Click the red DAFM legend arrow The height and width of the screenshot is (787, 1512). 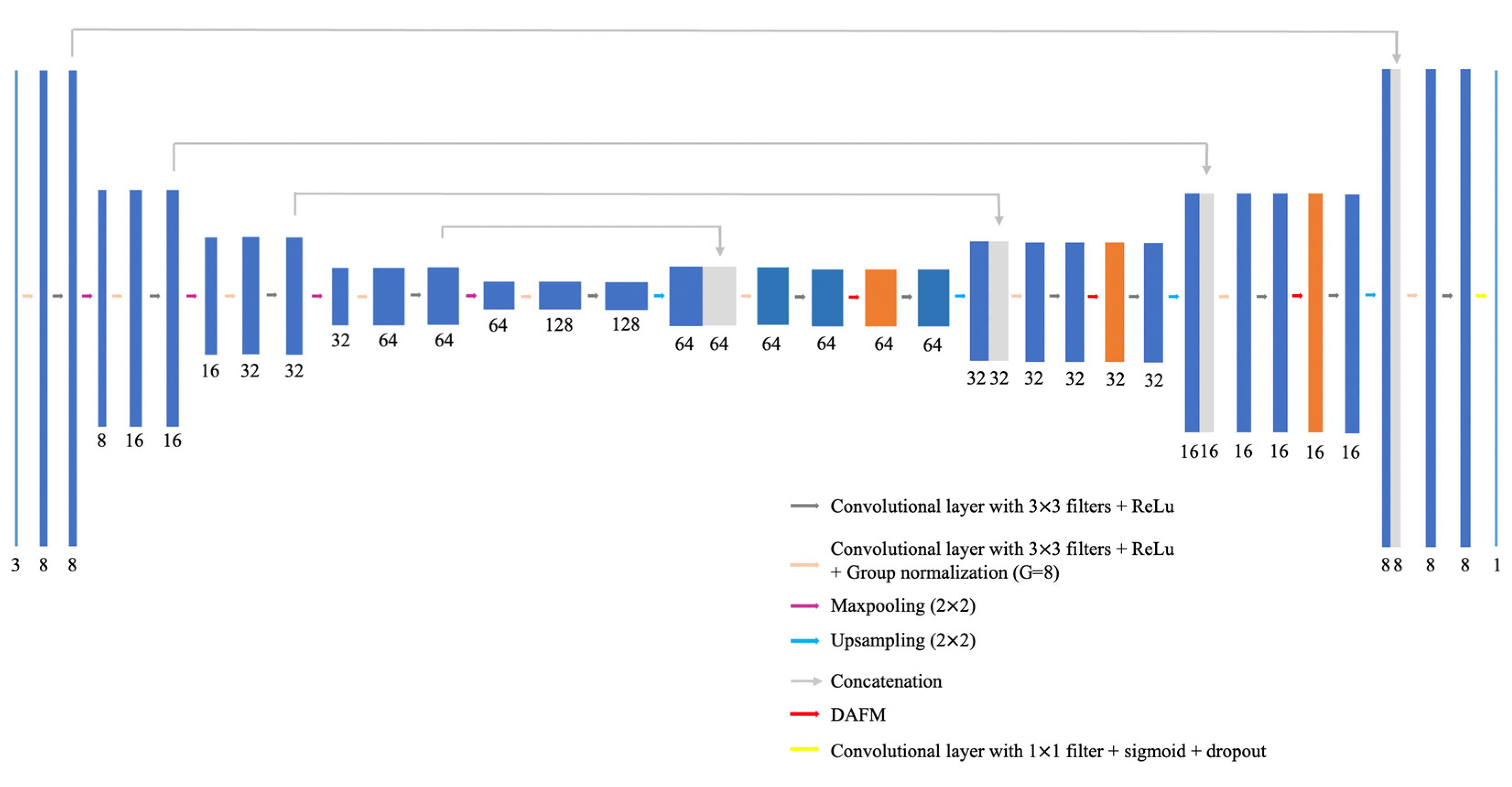804,714
